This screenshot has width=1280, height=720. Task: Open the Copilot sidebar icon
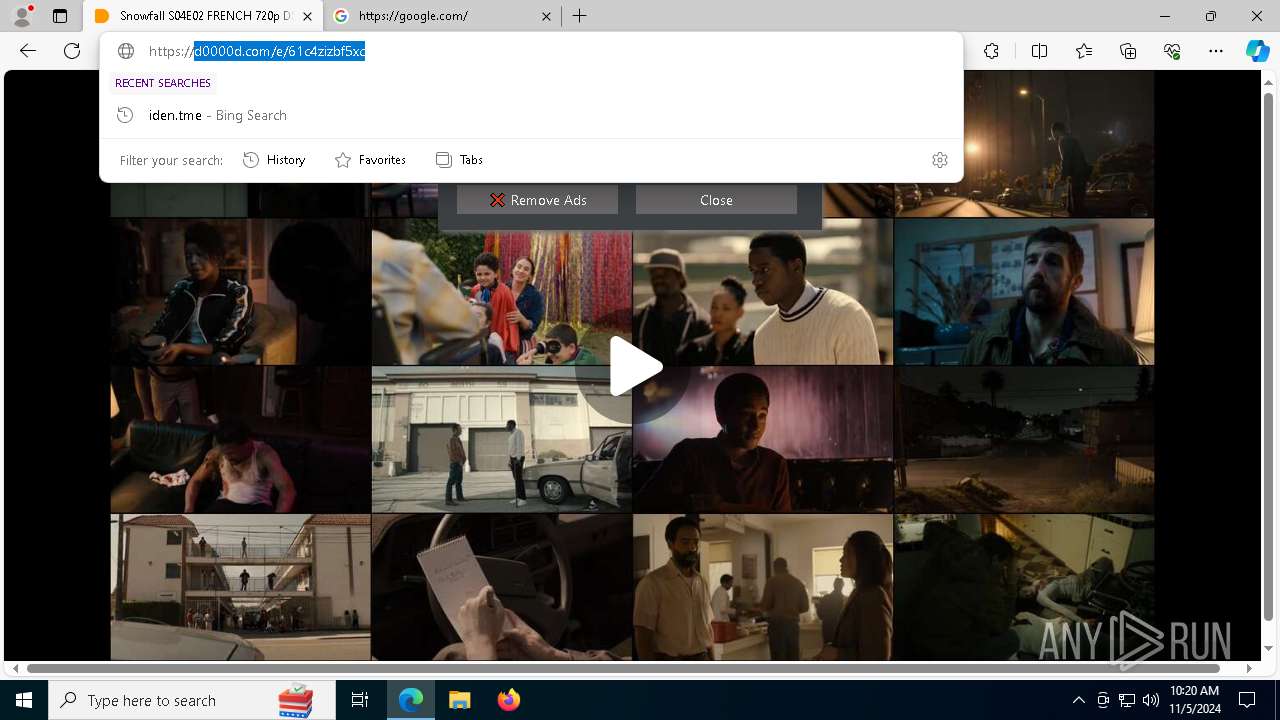pos(1257,51)
